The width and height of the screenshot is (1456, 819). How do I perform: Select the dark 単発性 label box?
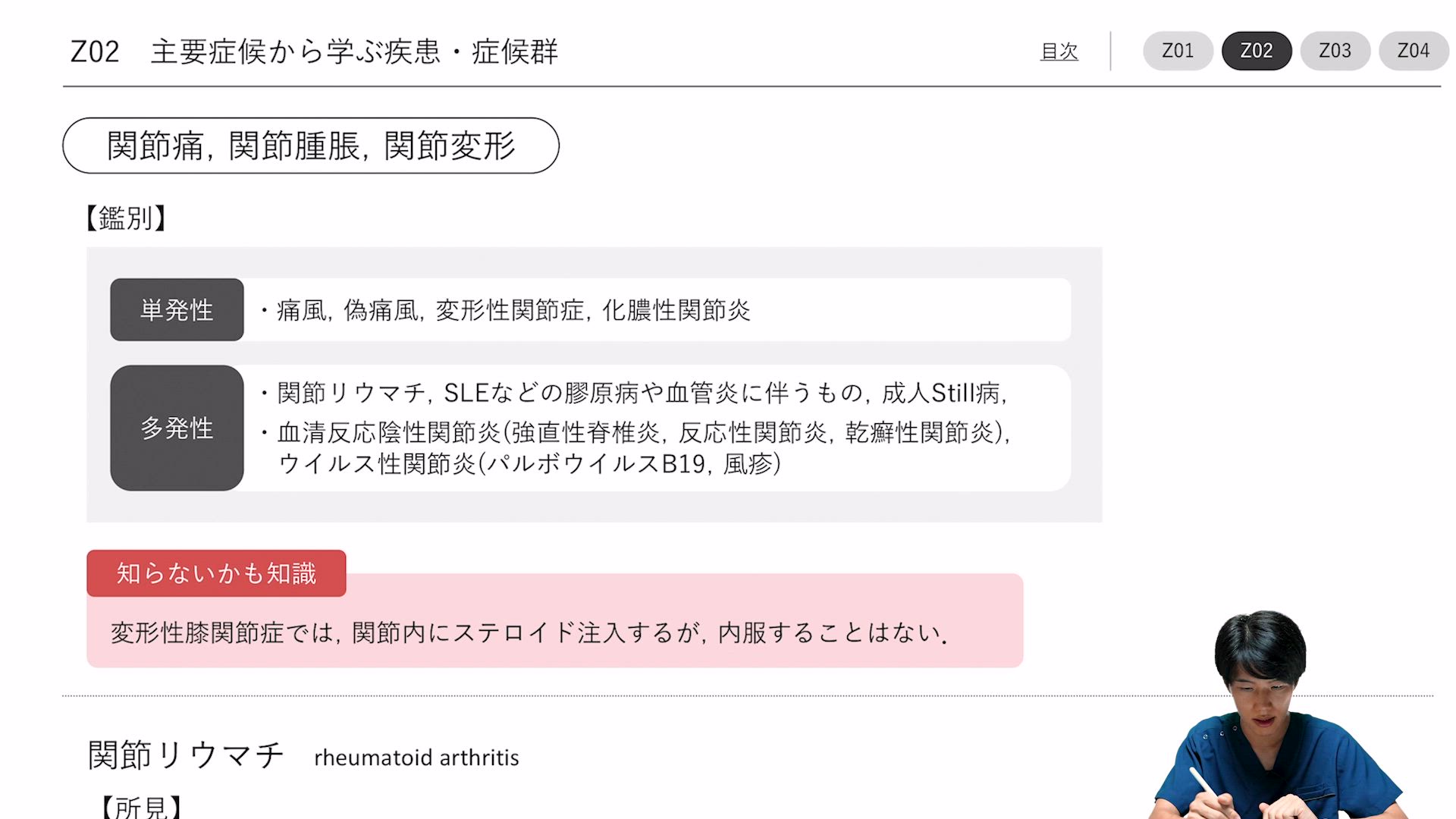point(177,309)
